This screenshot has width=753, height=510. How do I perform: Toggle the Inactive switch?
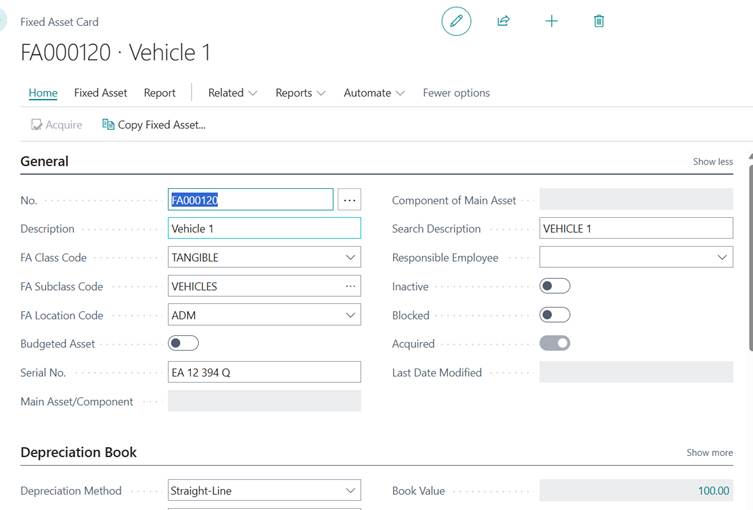tap(555, 286)
